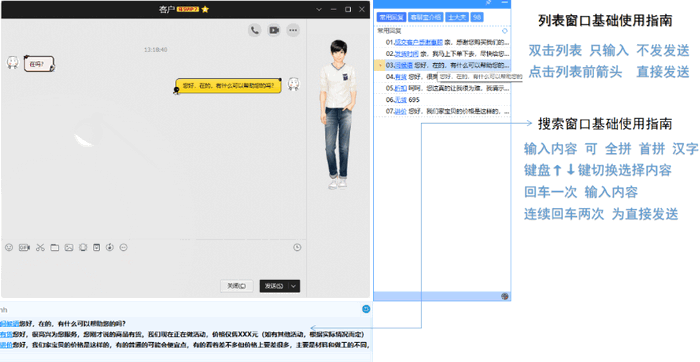Screen dimensions: 700x362
Task: Click the blue refresh icon by search box
Action: click(x=366, y=309)
